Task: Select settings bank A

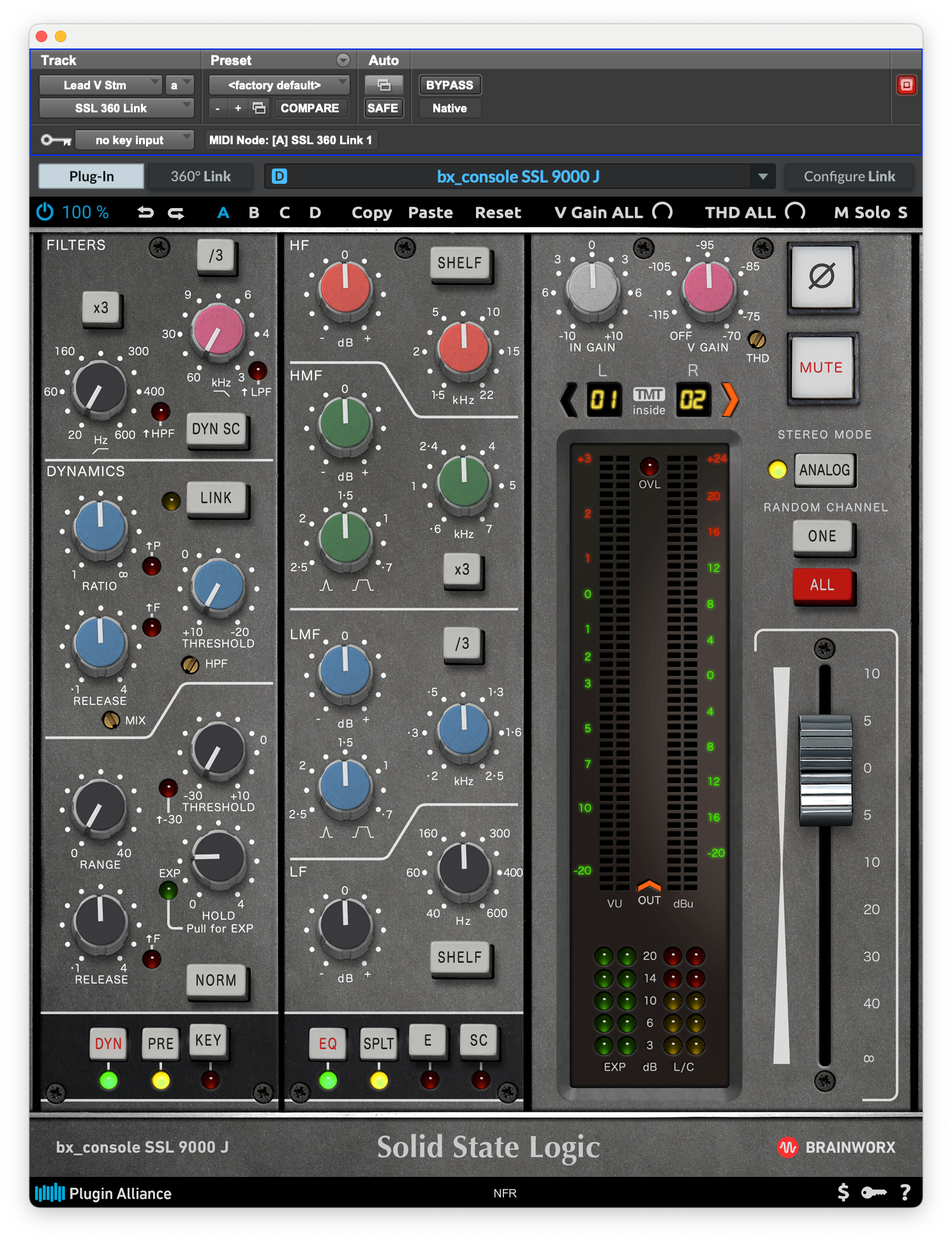Action: click(223, 213)
